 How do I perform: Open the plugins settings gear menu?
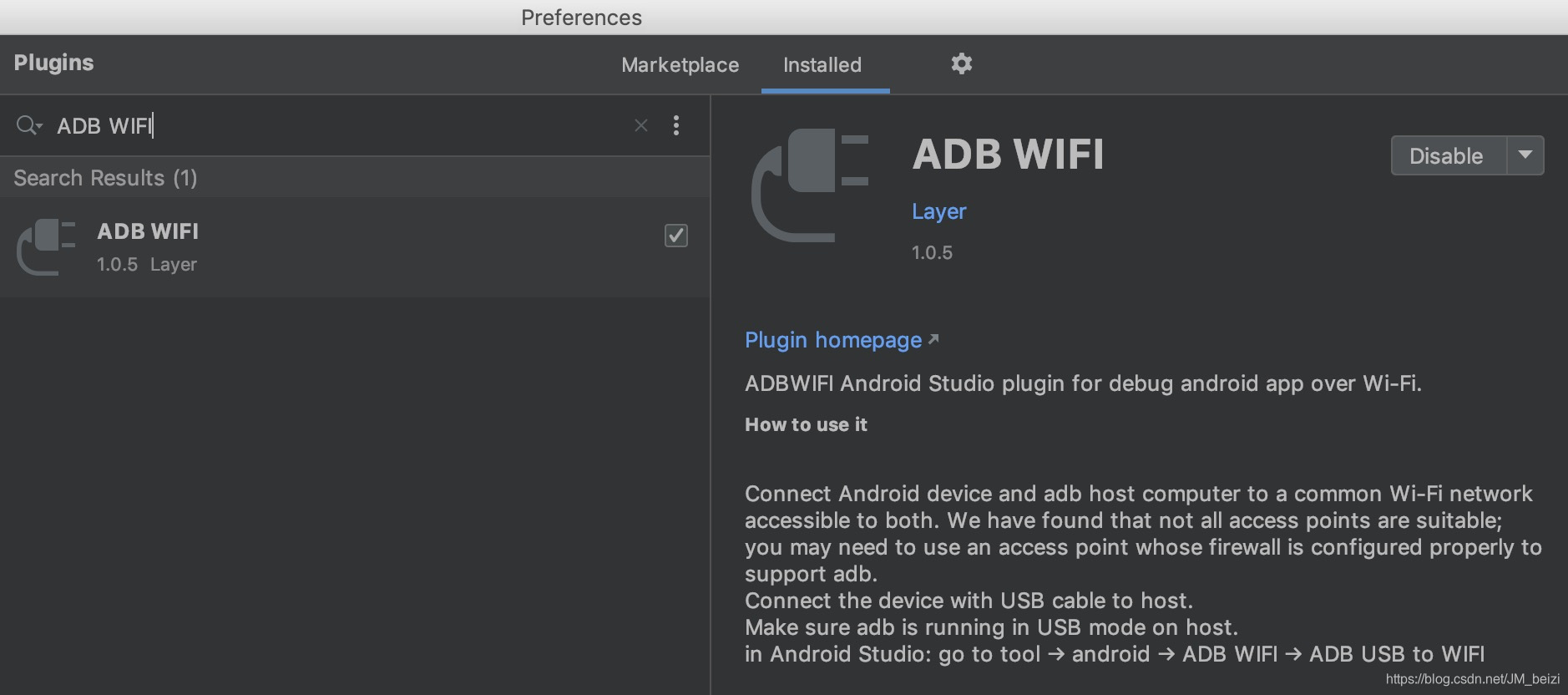point(962,63)
